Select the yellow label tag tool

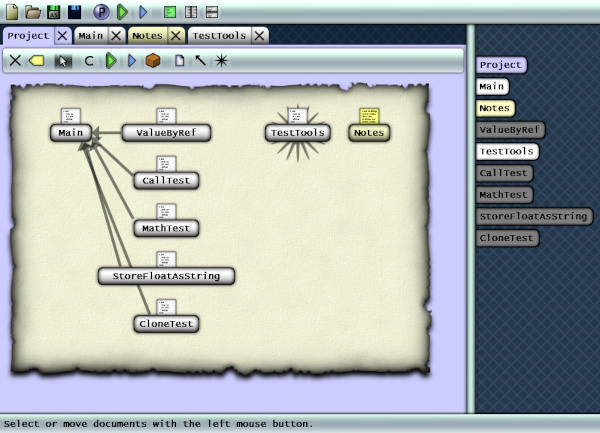pyautogui.click(x=37, y=60)
